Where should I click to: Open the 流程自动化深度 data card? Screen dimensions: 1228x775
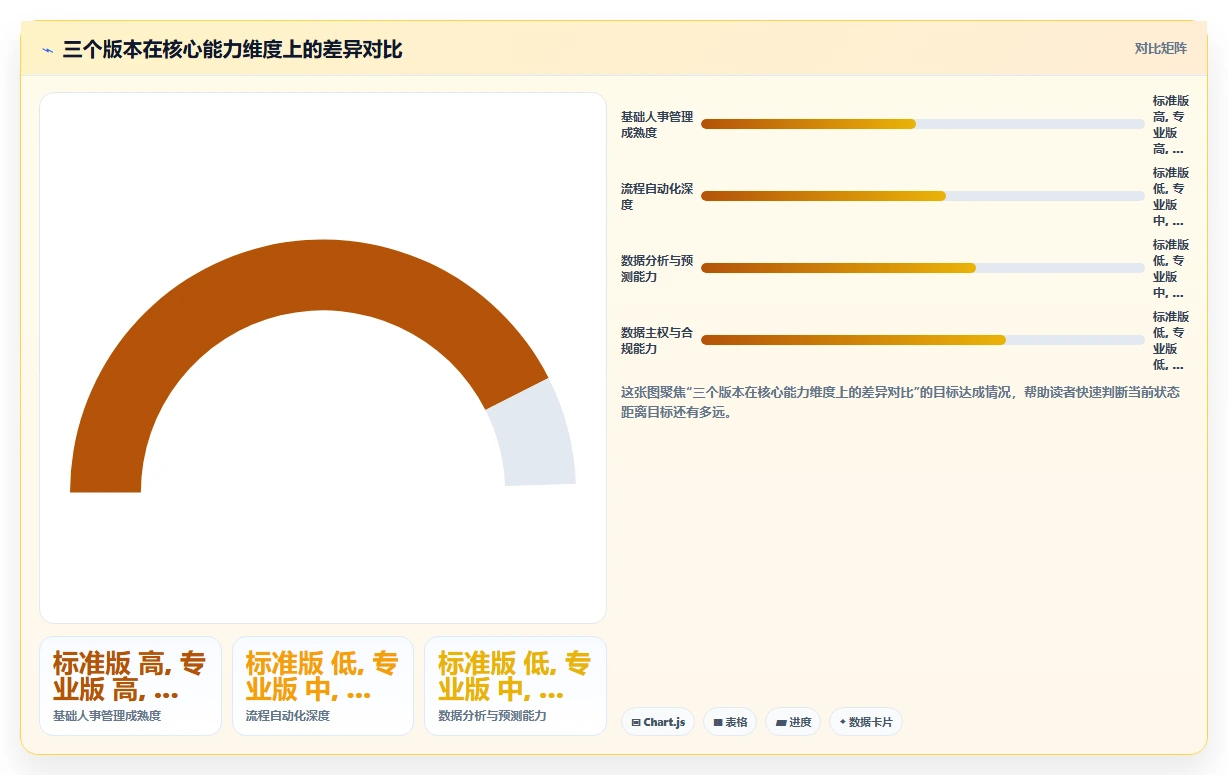coord(323,686)
